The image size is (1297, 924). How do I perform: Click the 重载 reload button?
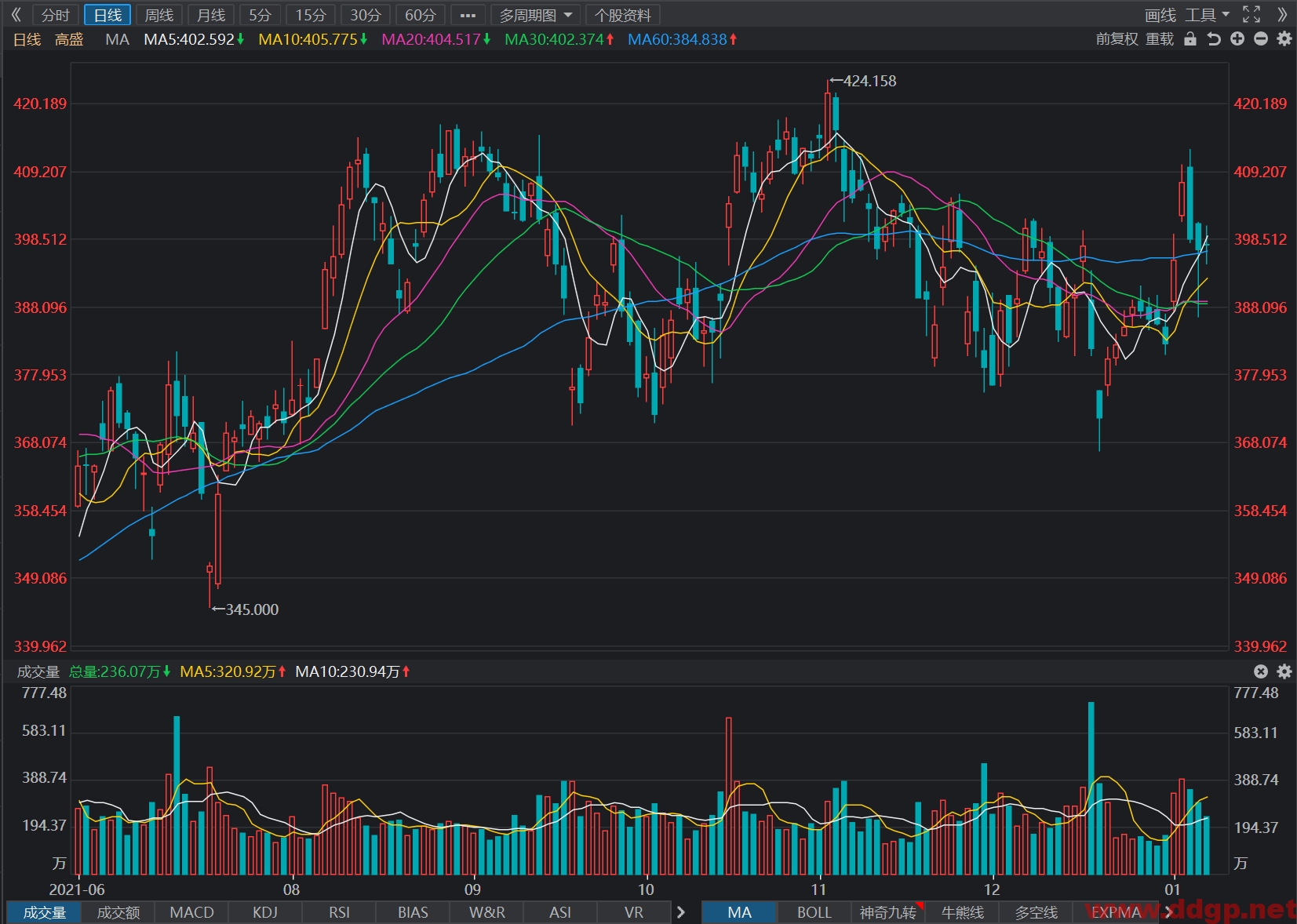[1160, 39]
